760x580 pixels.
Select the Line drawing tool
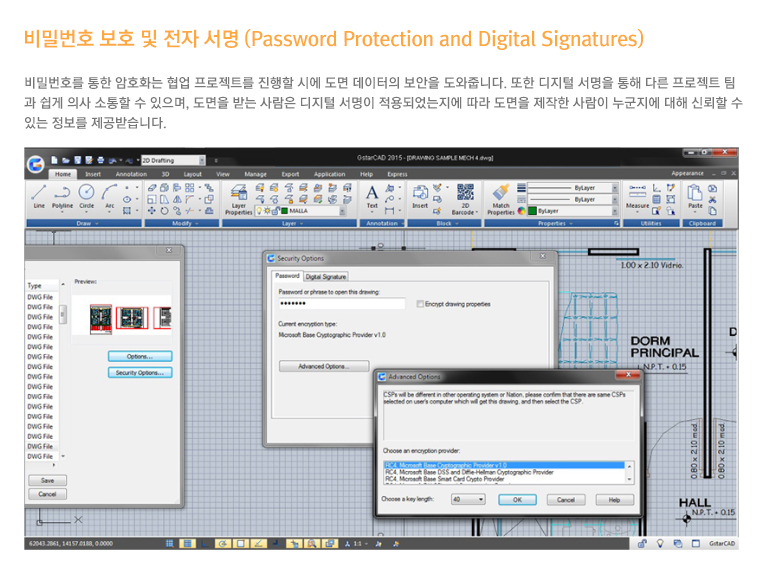click(39, 195)
